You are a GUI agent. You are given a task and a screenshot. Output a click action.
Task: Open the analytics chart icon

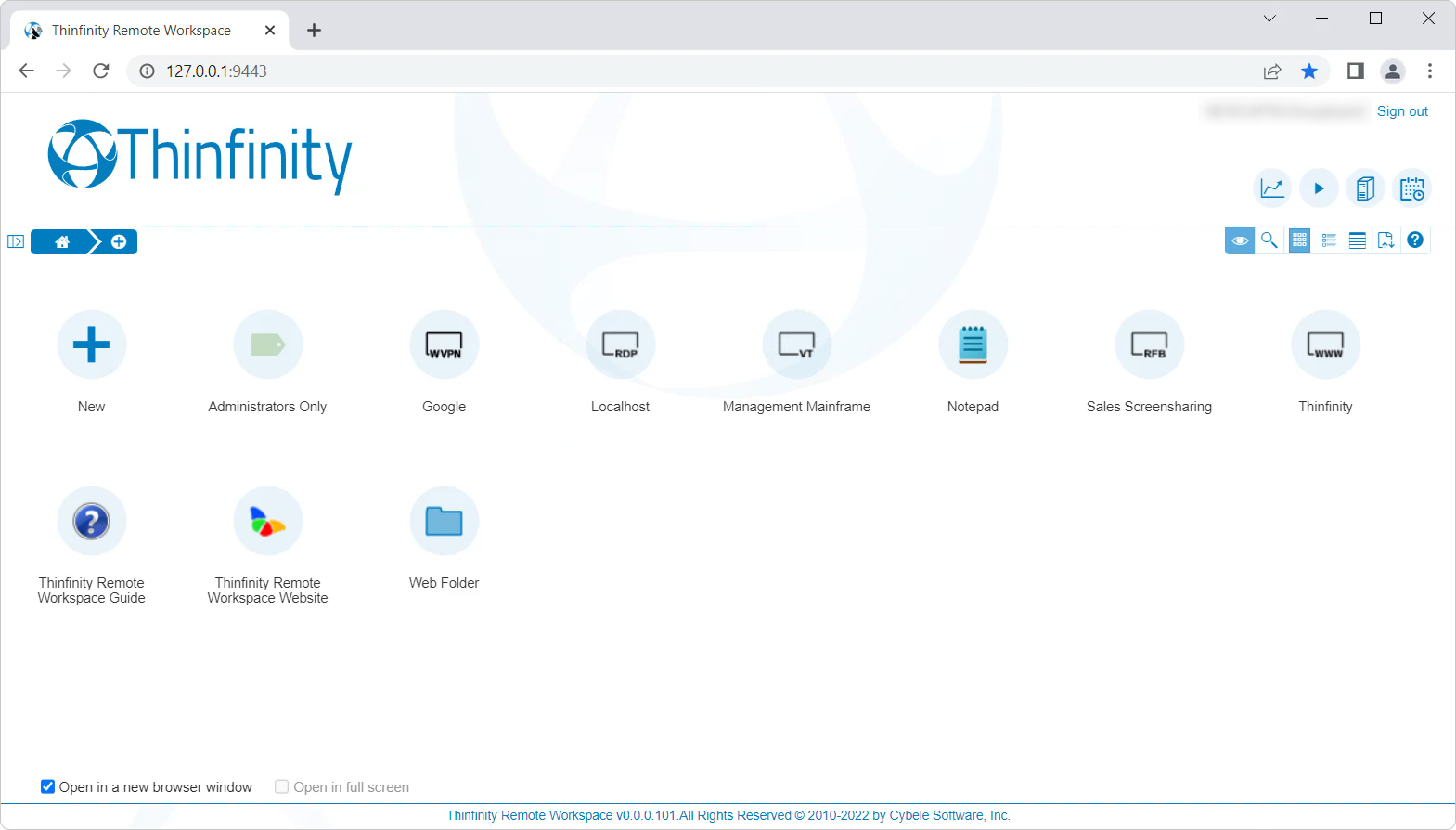coord(1272,188)
